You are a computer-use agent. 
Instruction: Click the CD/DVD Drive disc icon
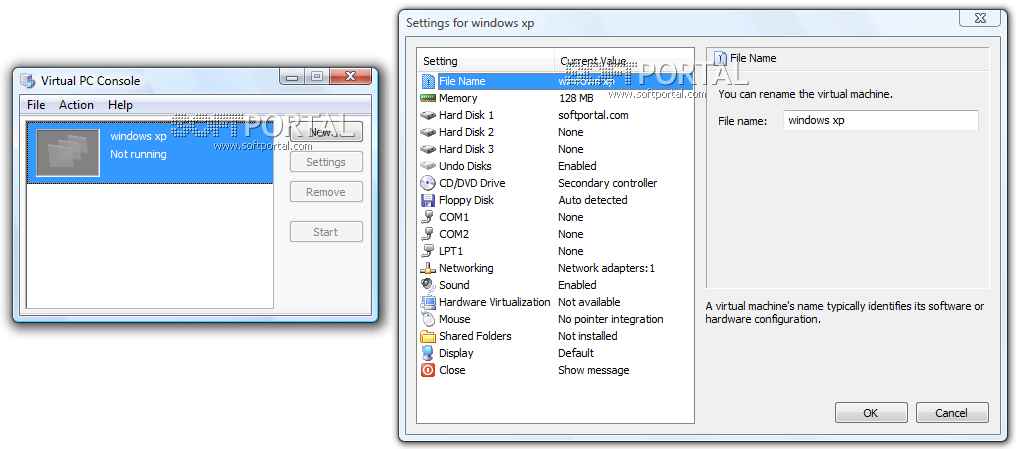pos(428,183)
